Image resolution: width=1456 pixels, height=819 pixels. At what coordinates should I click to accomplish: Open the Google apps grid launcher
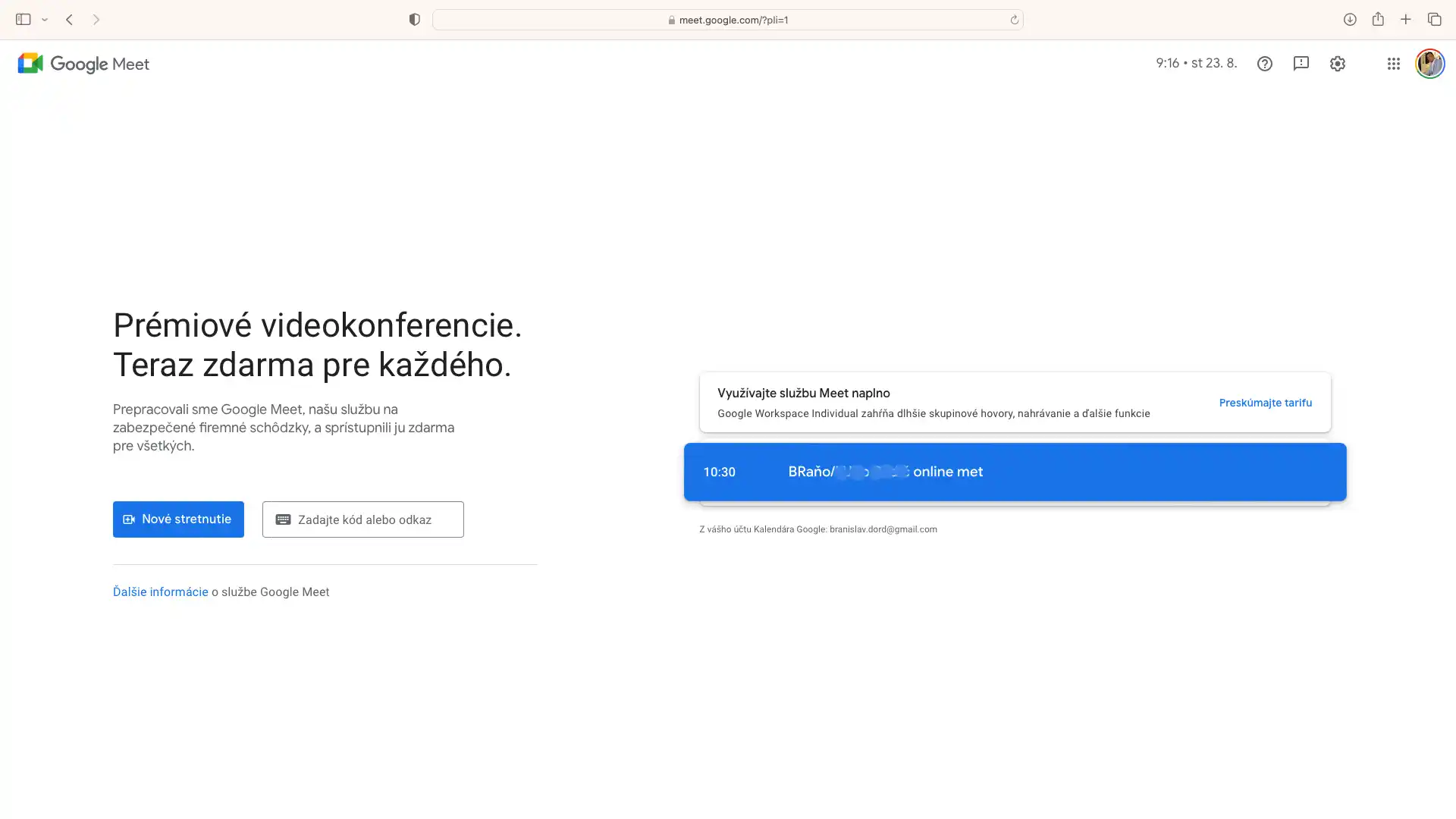pos(1394,64)
